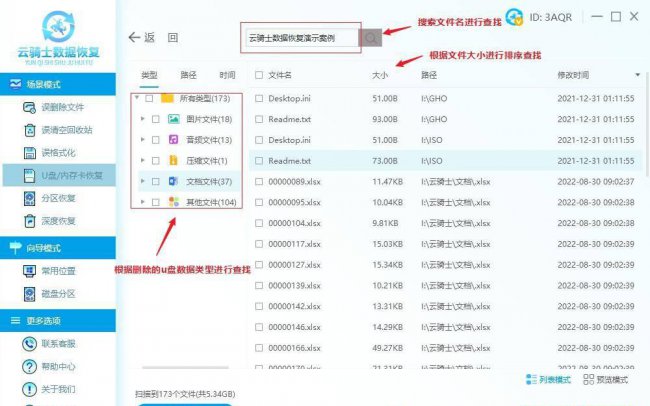
Task: Open 关于我们 exclamation icon
Action: 29,389
